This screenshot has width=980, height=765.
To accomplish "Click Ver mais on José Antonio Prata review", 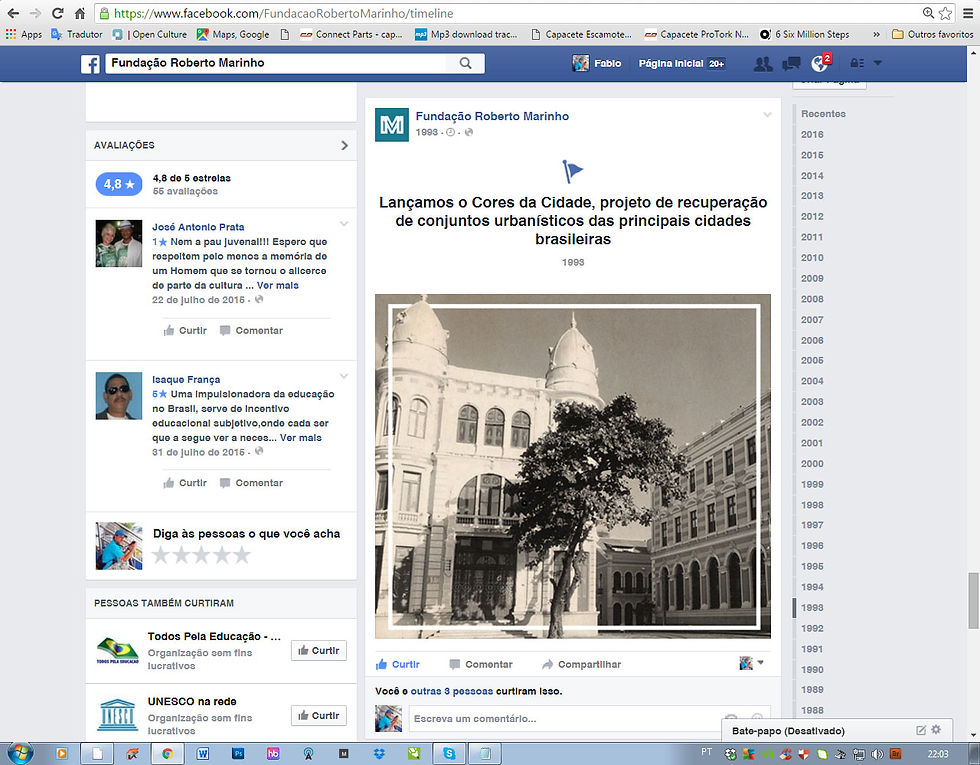I will pyautogui.click(x=278, y=285).
